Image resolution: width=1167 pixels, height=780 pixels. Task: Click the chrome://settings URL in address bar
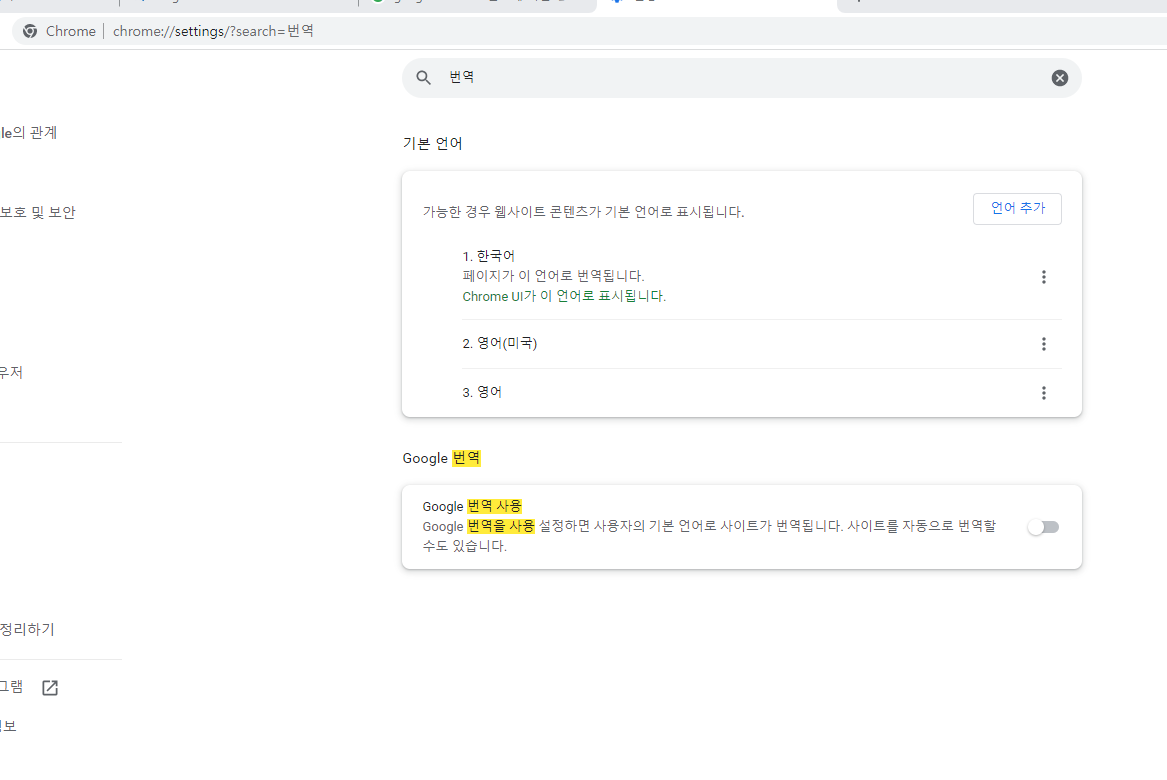(213, 31)
